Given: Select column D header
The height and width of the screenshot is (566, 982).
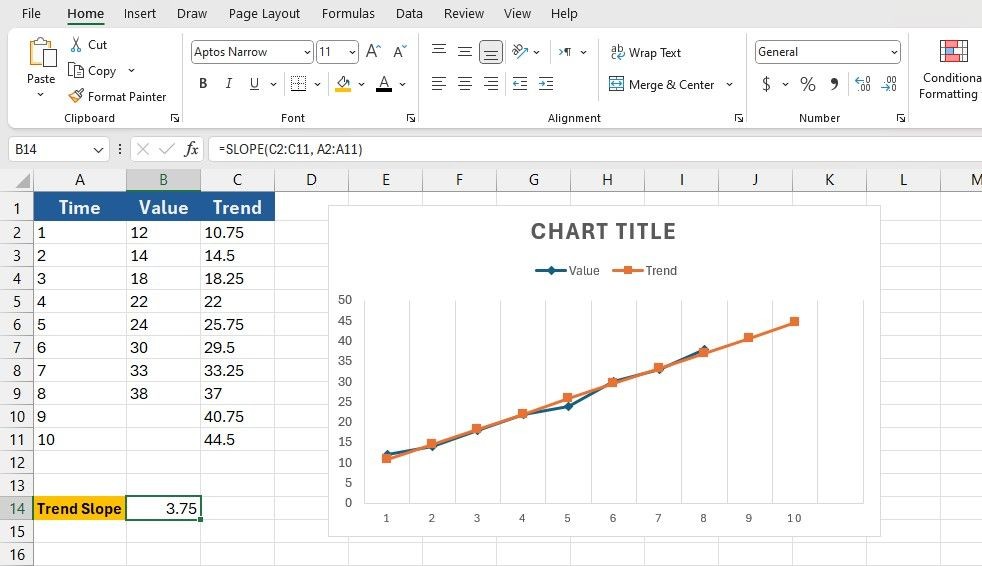Looking at the screenshot, I should coord(311,180).
